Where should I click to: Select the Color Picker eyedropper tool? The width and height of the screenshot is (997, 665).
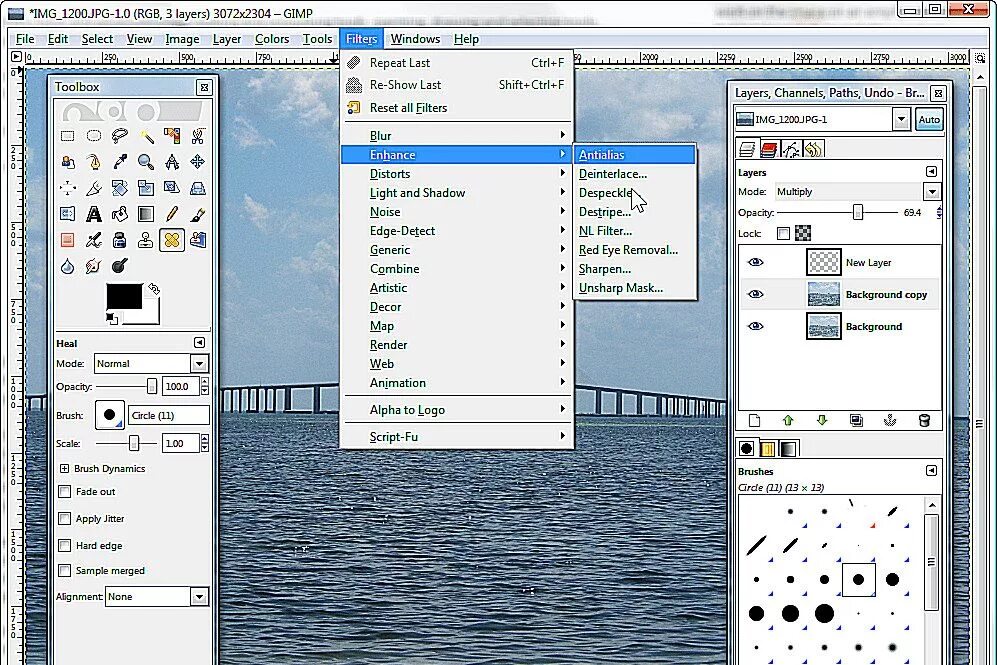(120, 161)
